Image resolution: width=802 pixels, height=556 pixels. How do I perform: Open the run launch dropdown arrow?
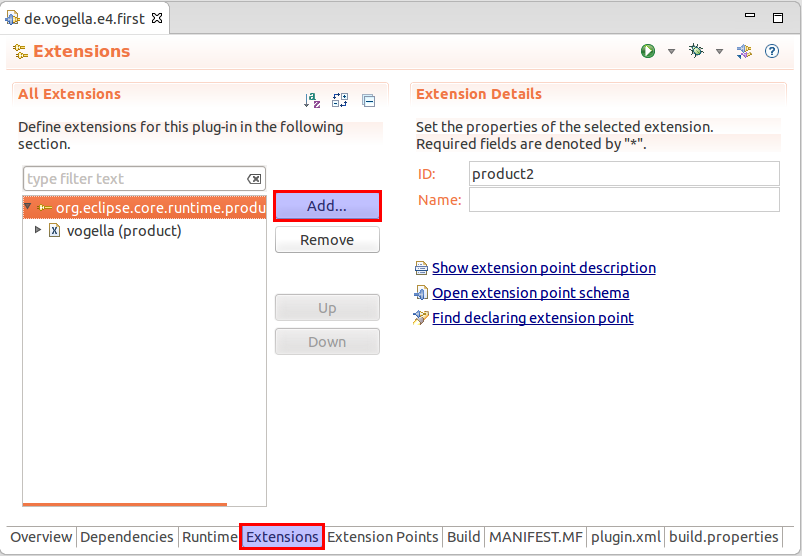(671, 51)
